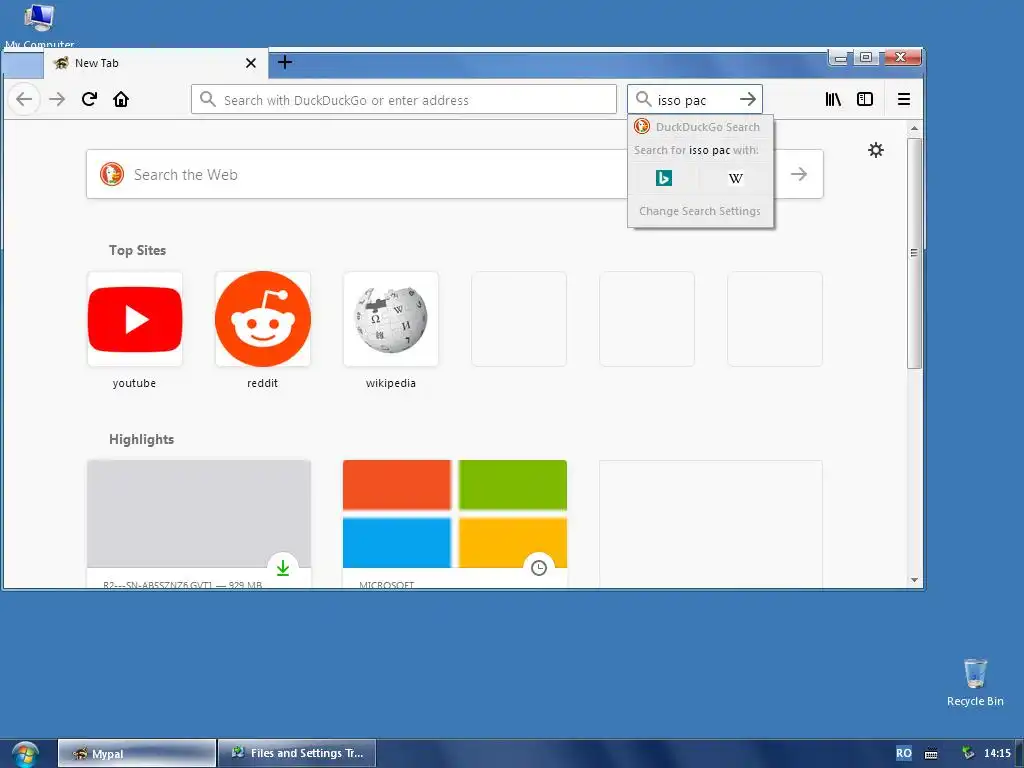1024x768 pixels.
Task: Open the Microsoft highlight card
Action: (x=455, y=524)
